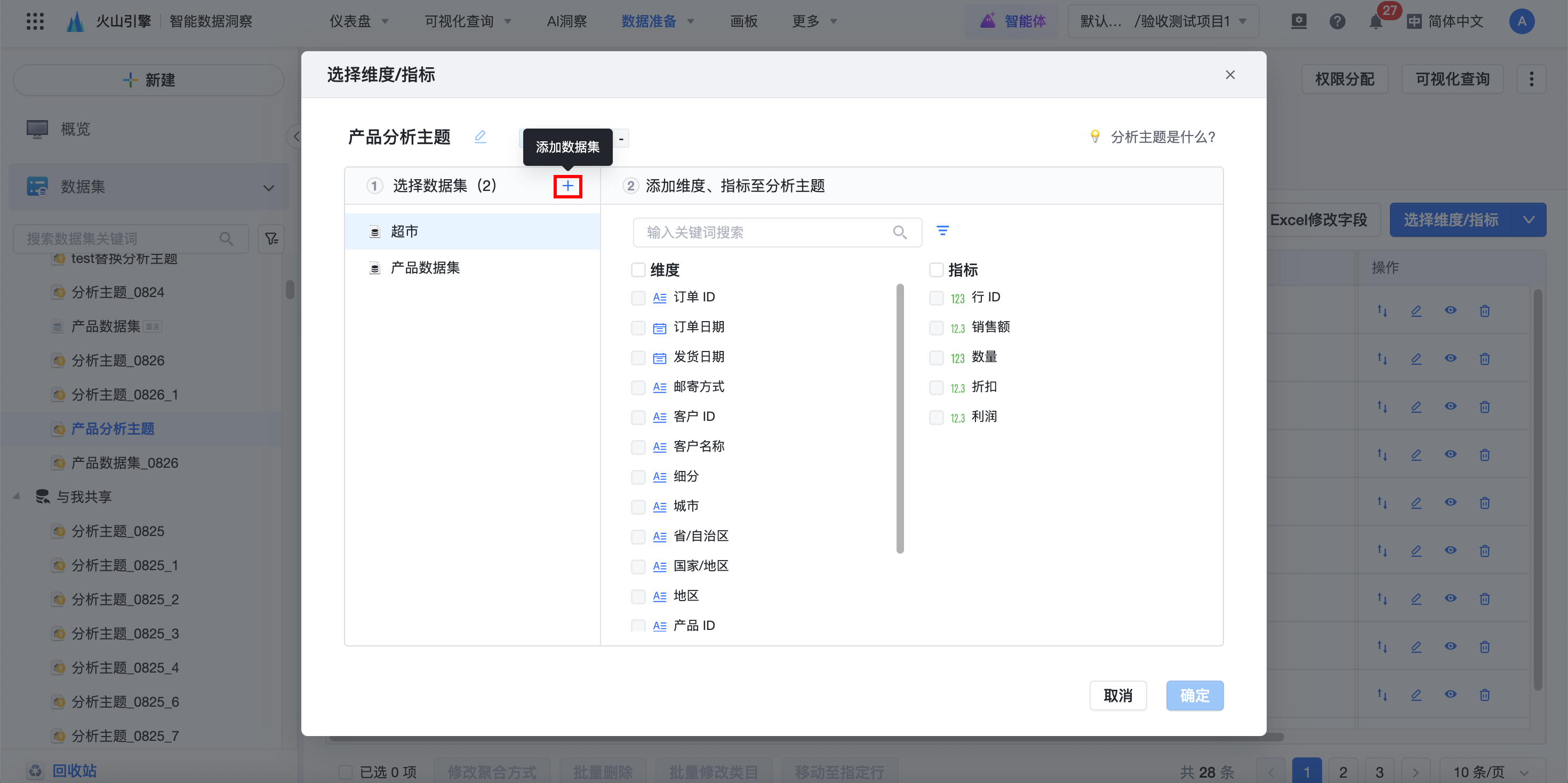Image resolution: width=1568 pixels, height=783 pixels.
Task: Click the 输入关键词搜索 input field
Action: (x=761, y=233)
